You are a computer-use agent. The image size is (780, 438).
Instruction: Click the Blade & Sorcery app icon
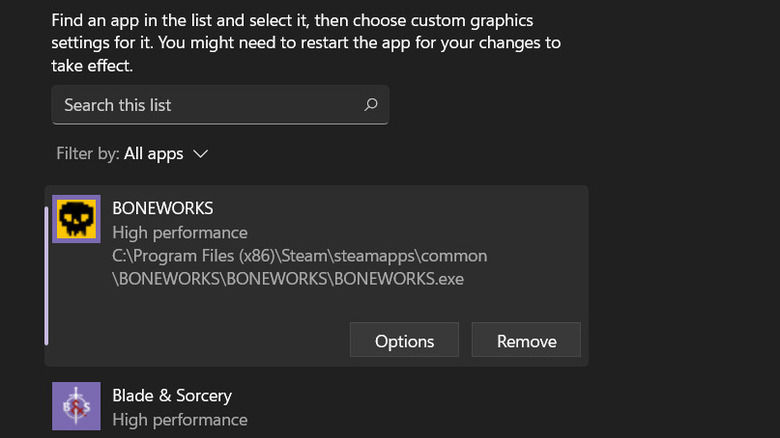[76, 406]
